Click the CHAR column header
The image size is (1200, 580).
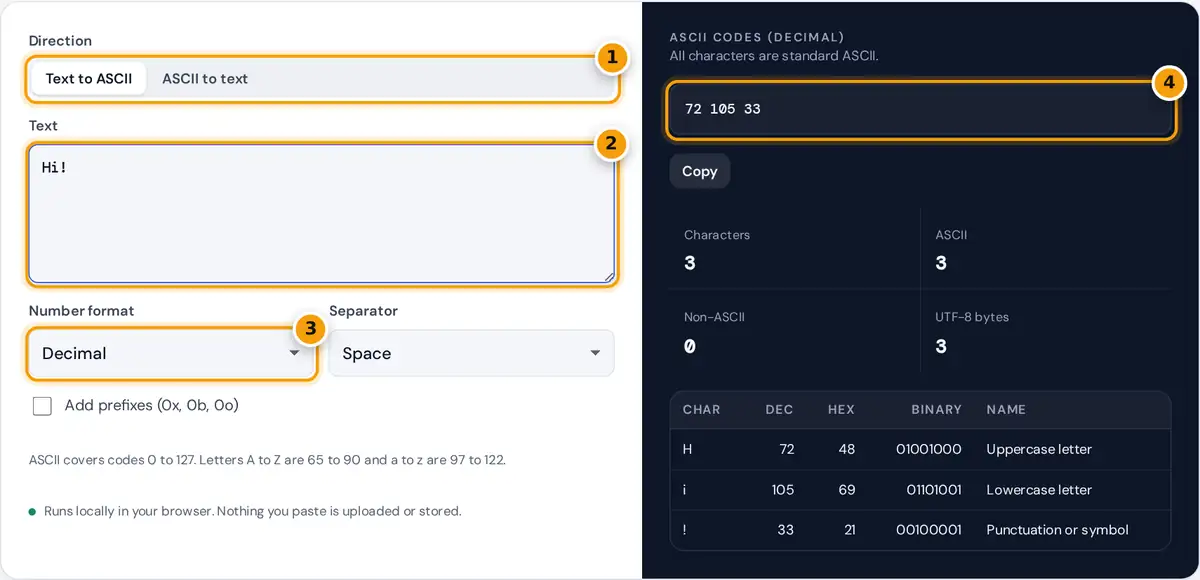tap(701, 410)
